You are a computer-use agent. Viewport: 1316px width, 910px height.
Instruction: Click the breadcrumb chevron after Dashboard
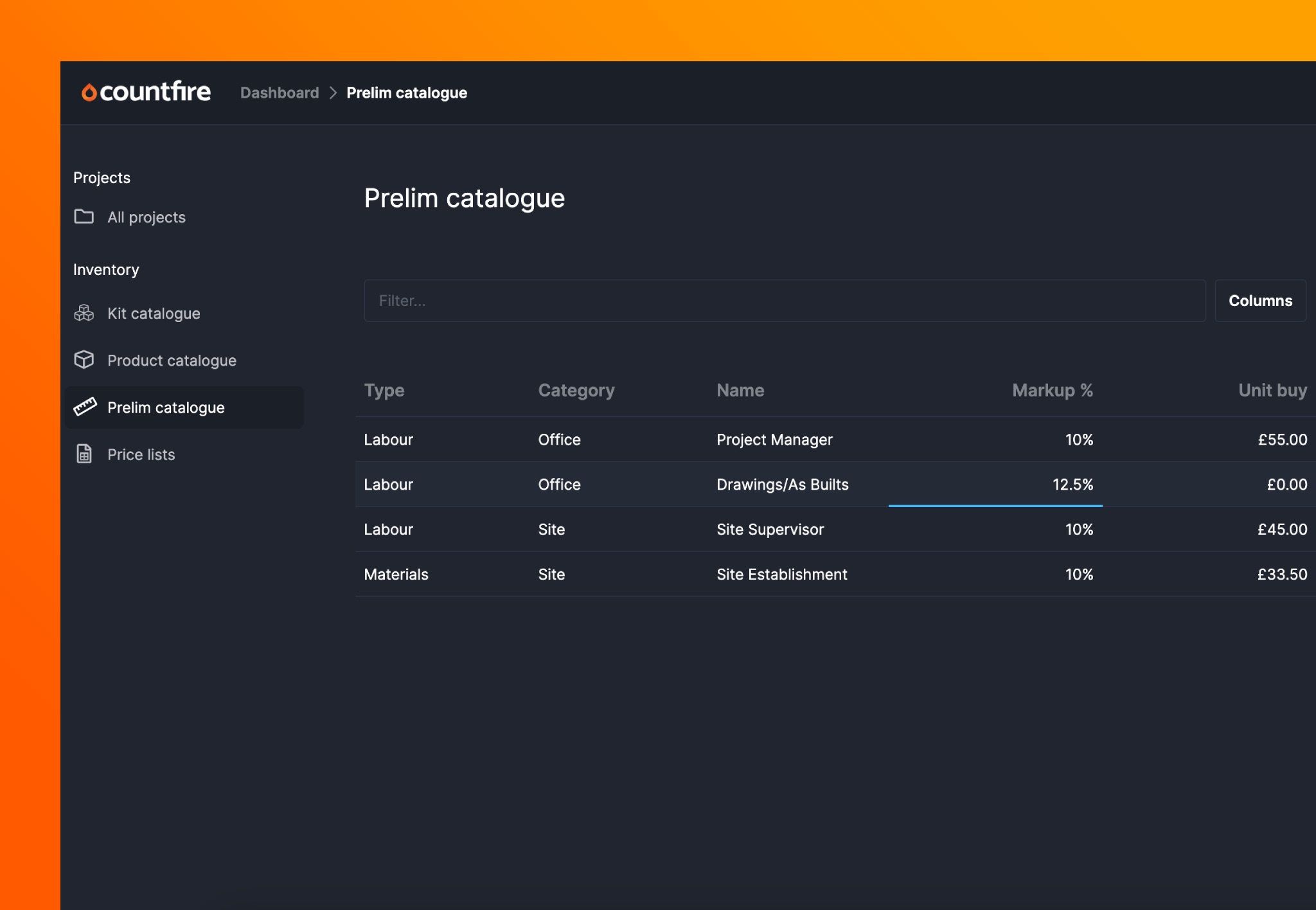[333, 93]
